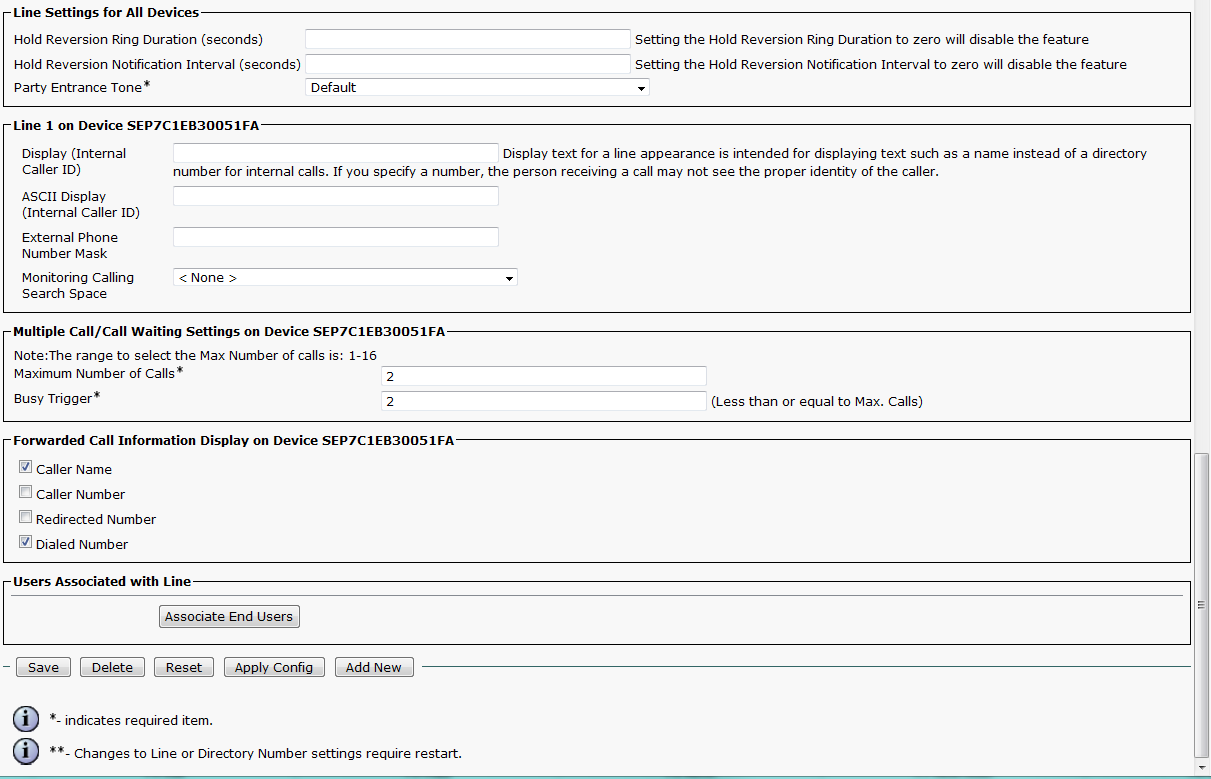Click the External Phone Number Mask field
Screen dimensions: 1211x779
[x=335, y=237]
